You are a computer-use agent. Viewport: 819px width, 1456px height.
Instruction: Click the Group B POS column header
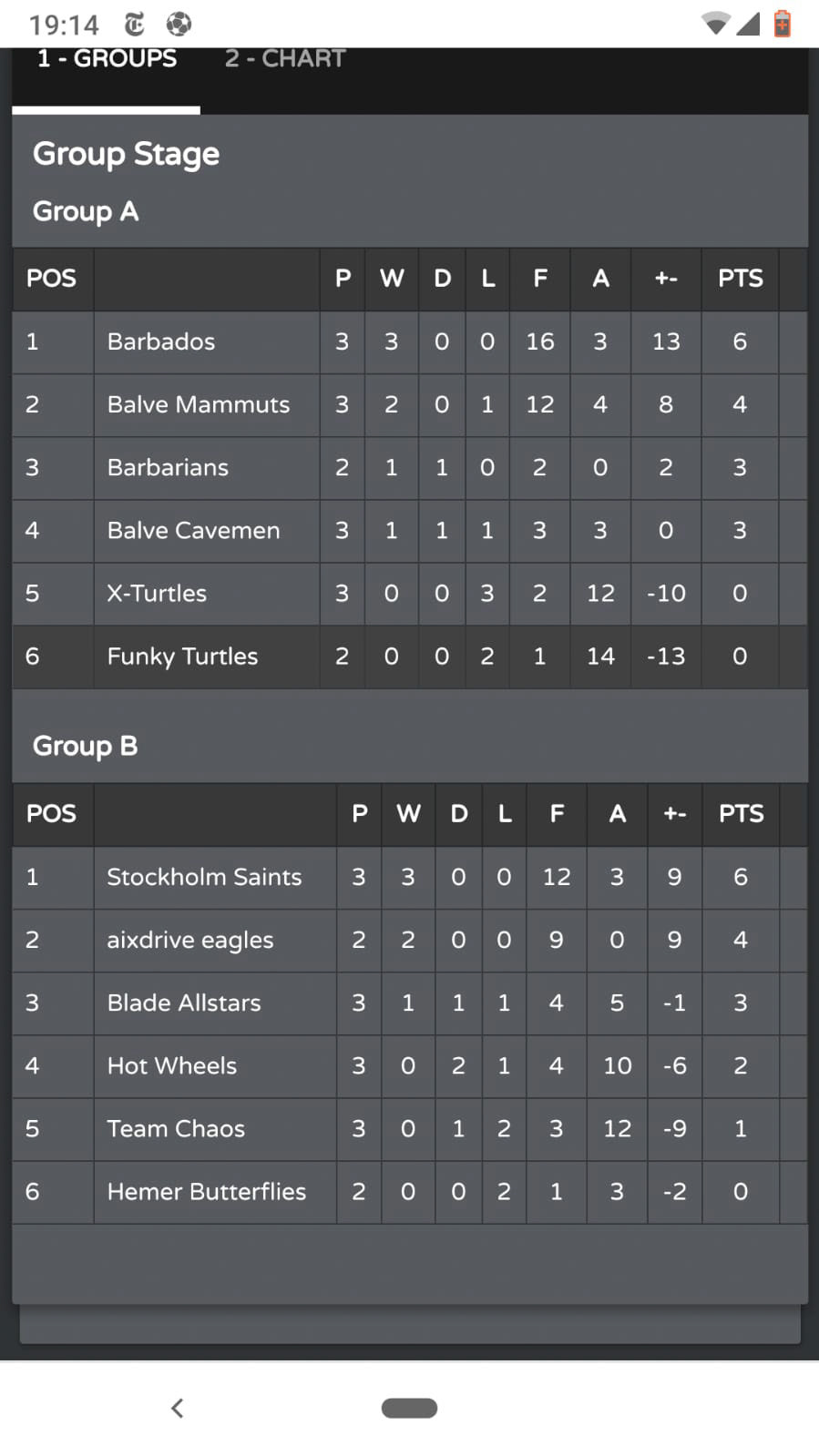tap(51, 814)
